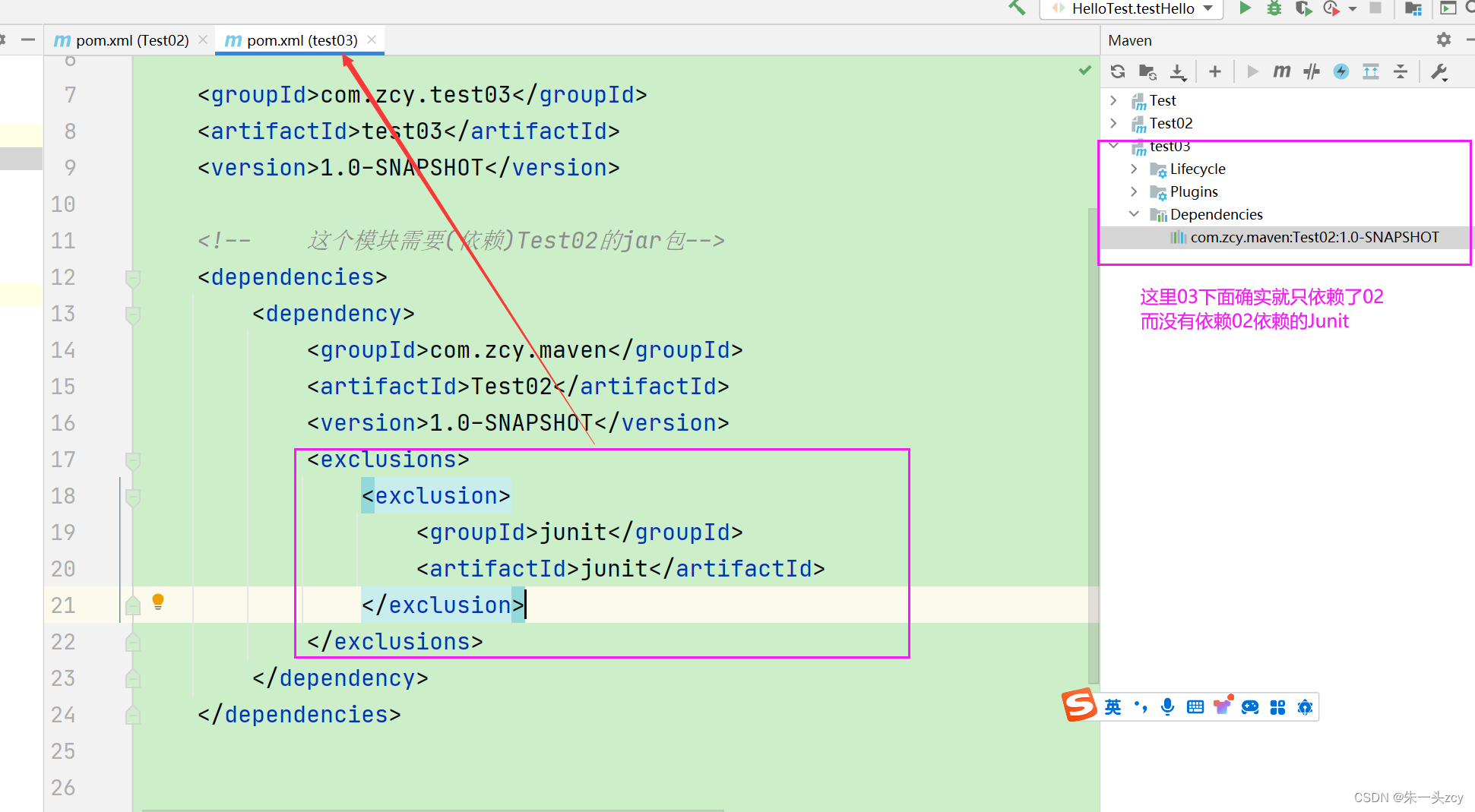Click the Sogou voice input microphone icon
This screenshot has height=812, width=1475.
tap(1168, 707)
